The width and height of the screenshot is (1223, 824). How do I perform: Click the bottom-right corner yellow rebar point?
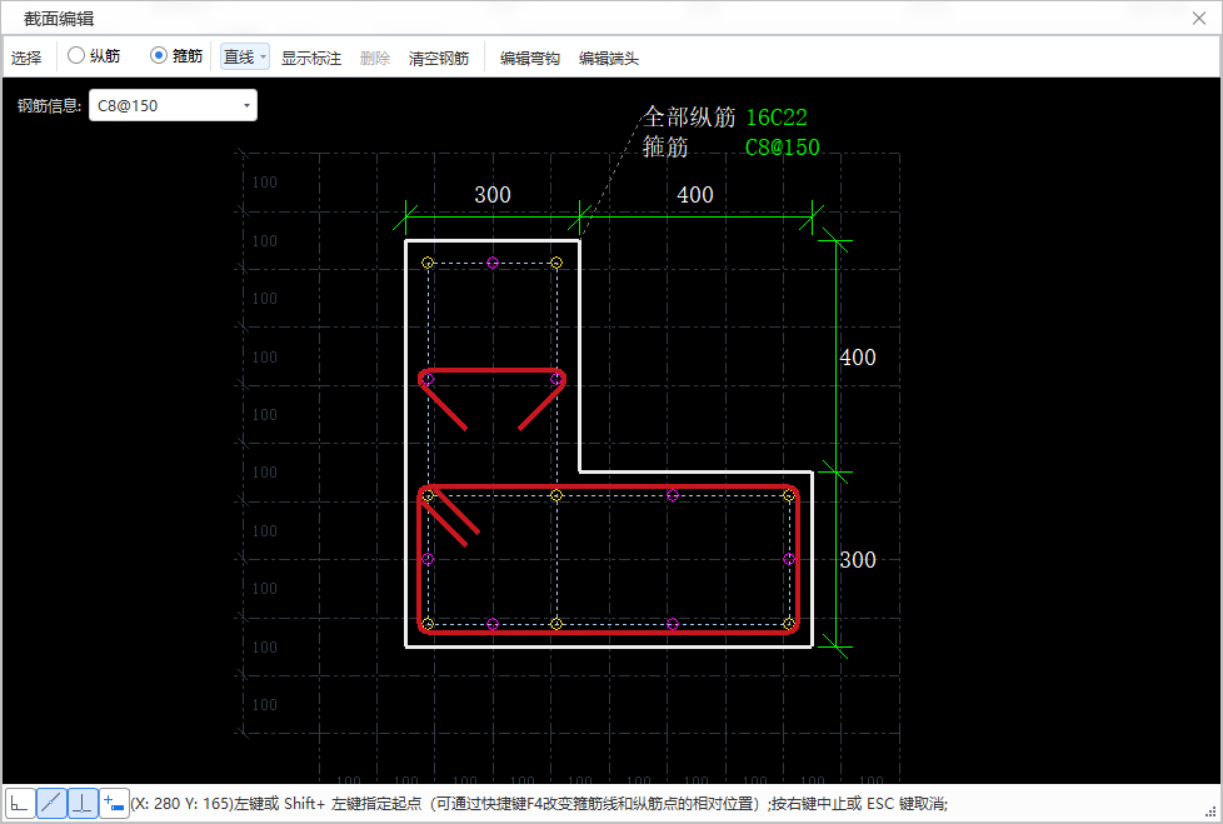789,624
